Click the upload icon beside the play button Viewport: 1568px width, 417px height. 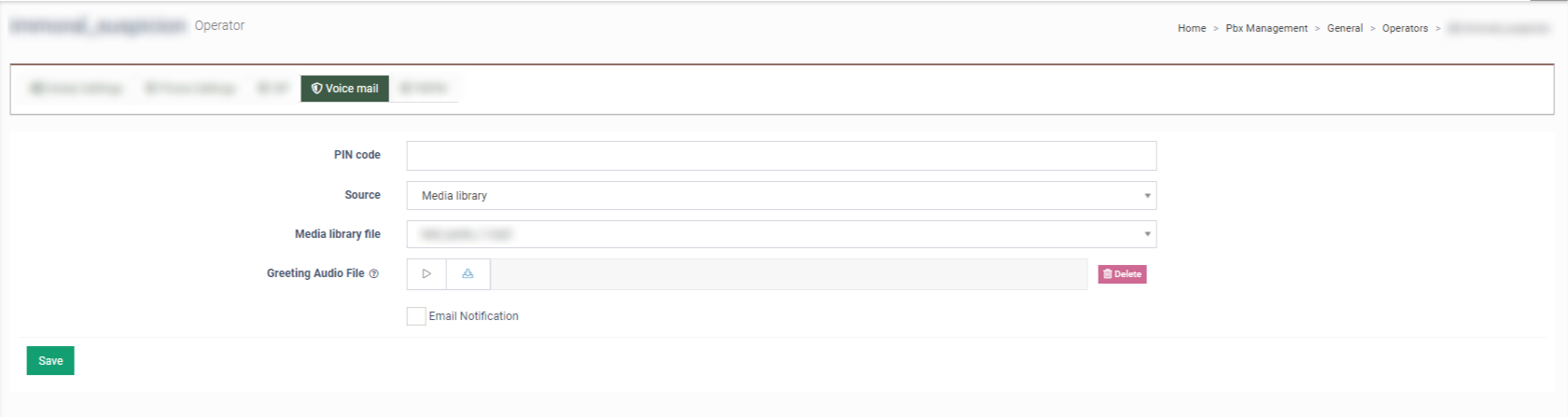pos(468,274)
